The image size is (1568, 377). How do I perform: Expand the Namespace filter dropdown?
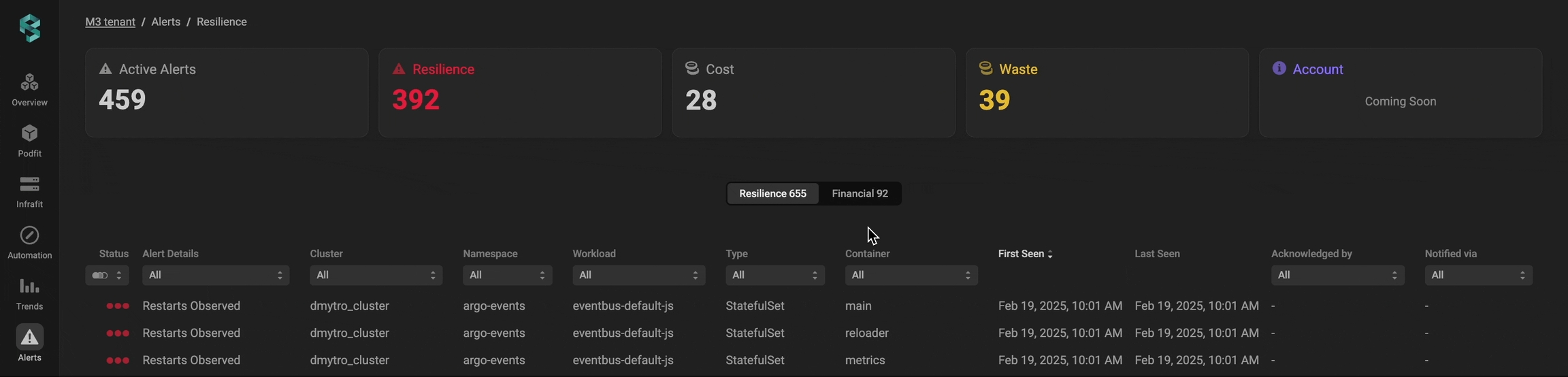[507, 275]
